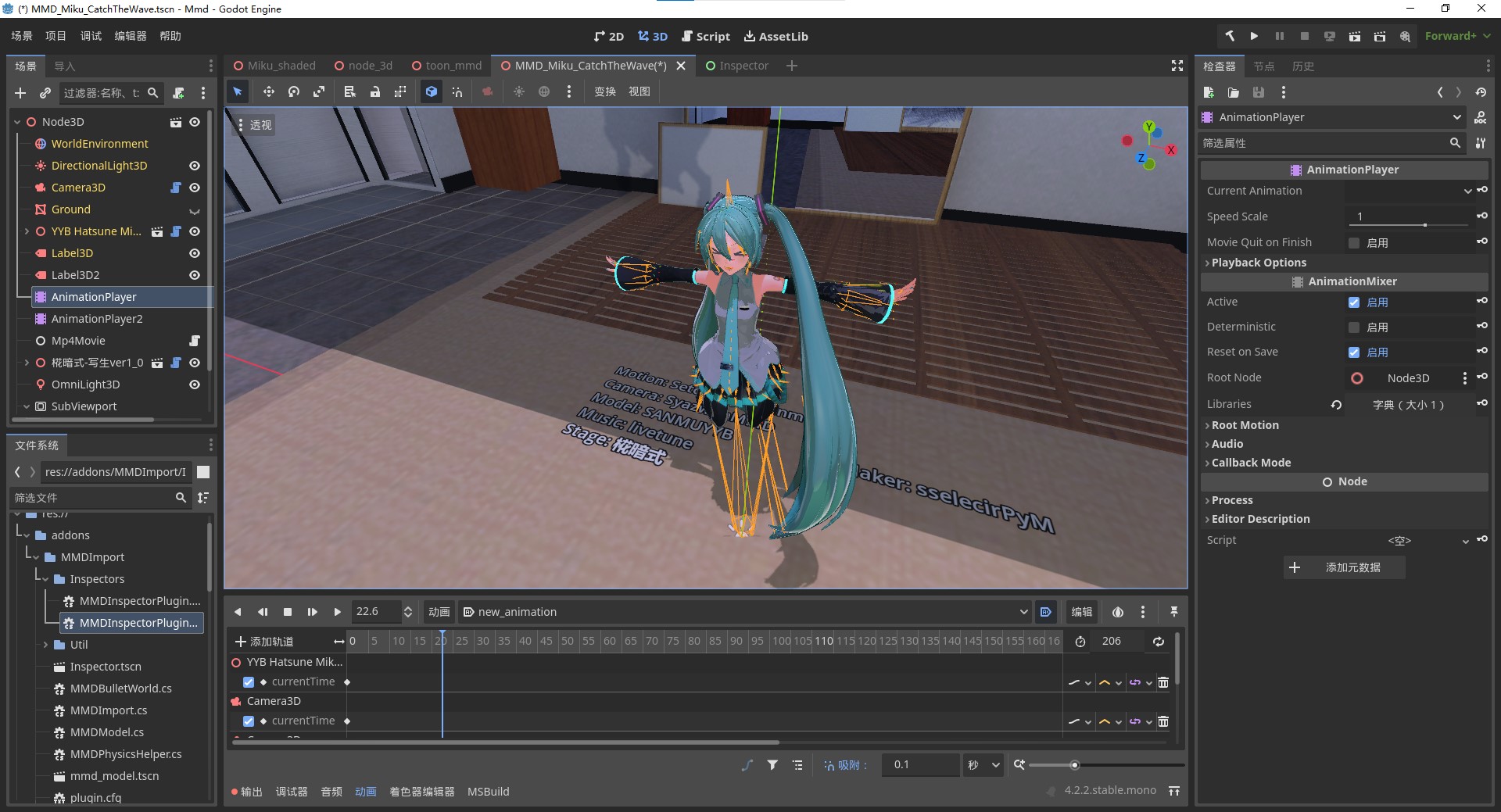Toggle visibility of DirectionalLight3D
1501x812 pixels.
pyautogui.click(x=195, y=166)
